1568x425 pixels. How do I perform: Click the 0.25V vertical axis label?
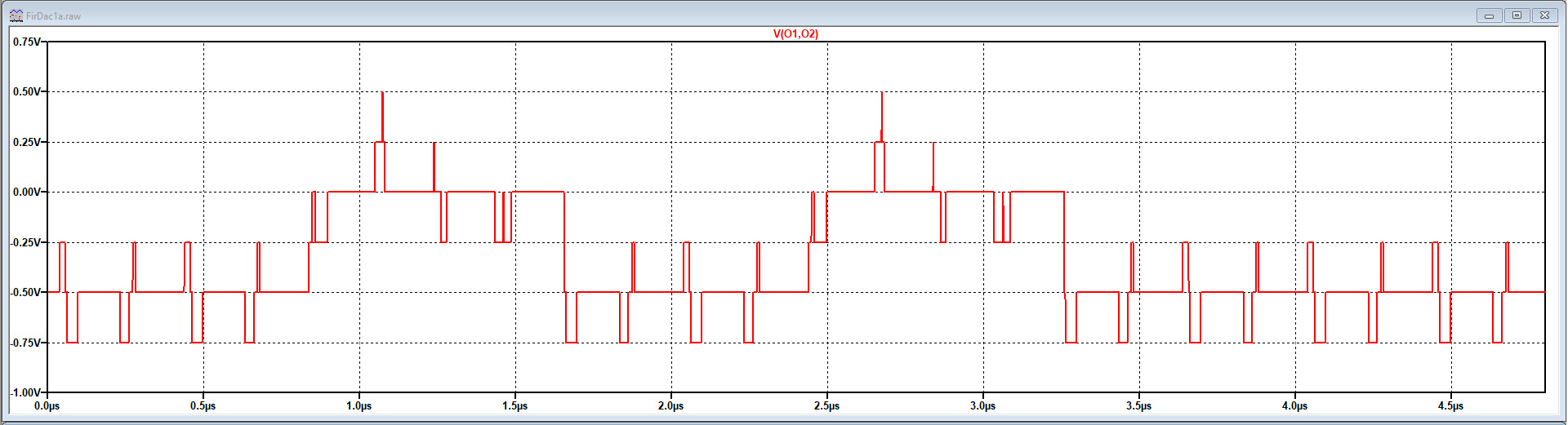pos(26,142)
